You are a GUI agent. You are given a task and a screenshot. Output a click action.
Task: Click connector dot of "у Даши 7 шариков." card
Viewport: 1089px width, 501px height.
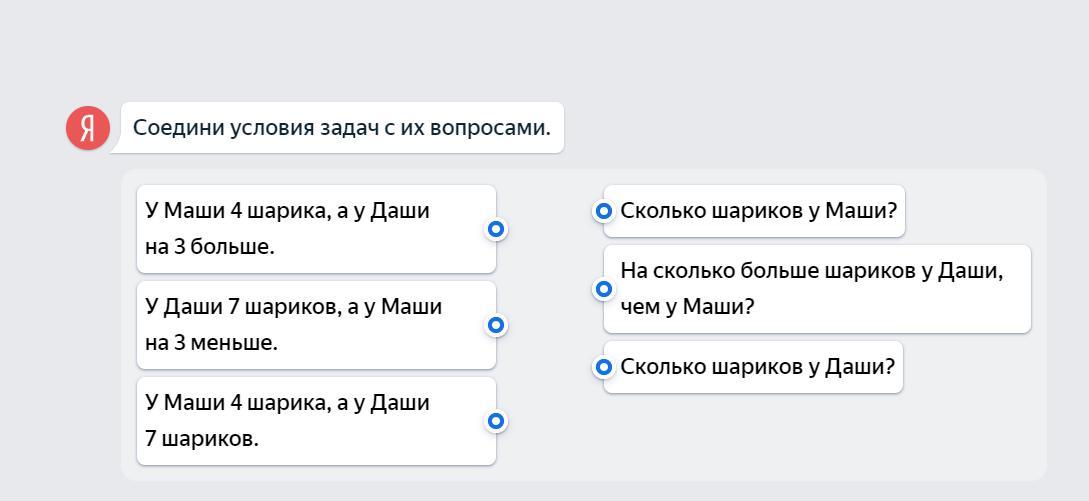tap(496, 421)
